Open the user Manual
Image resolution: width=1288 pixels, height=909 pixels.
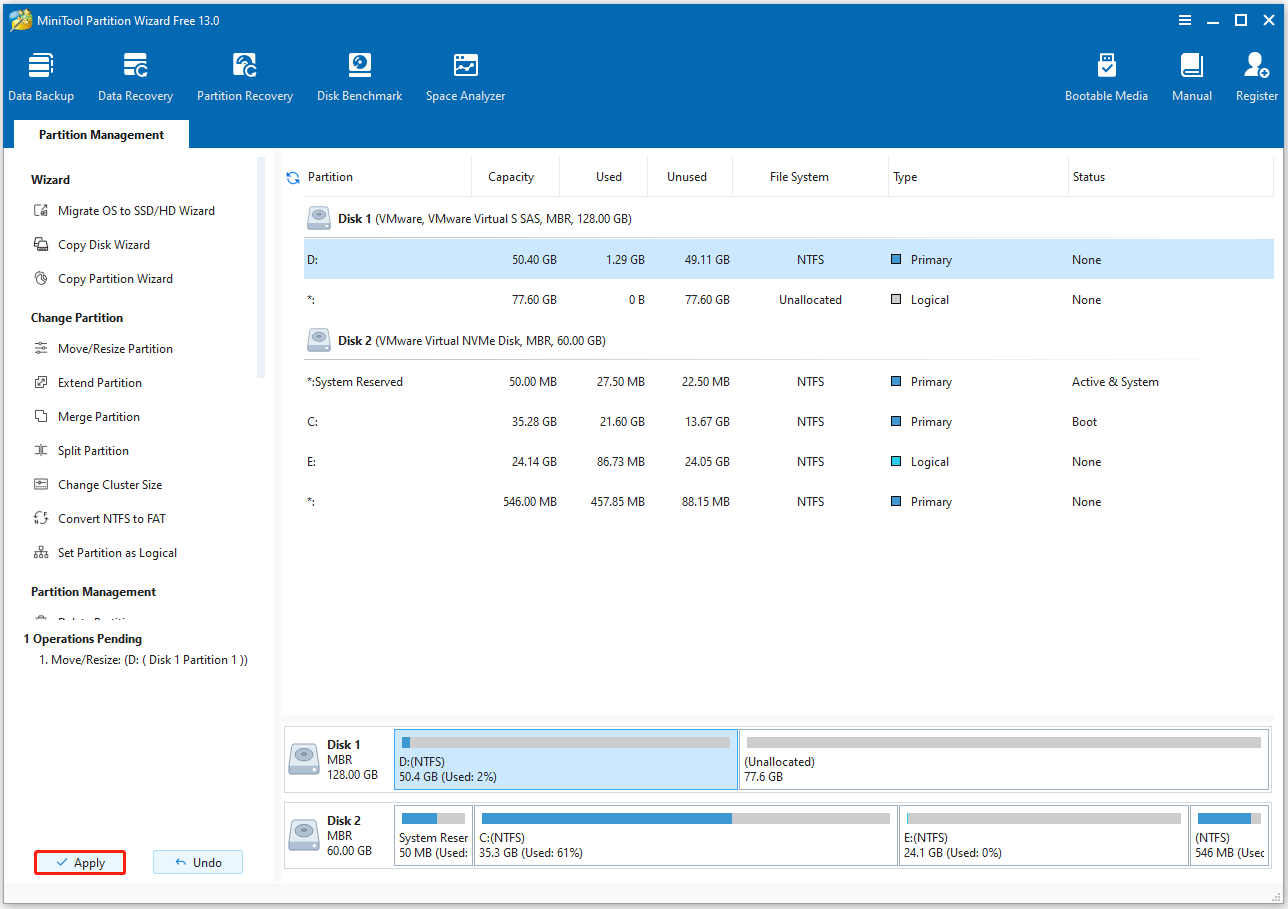(1191, 75)
